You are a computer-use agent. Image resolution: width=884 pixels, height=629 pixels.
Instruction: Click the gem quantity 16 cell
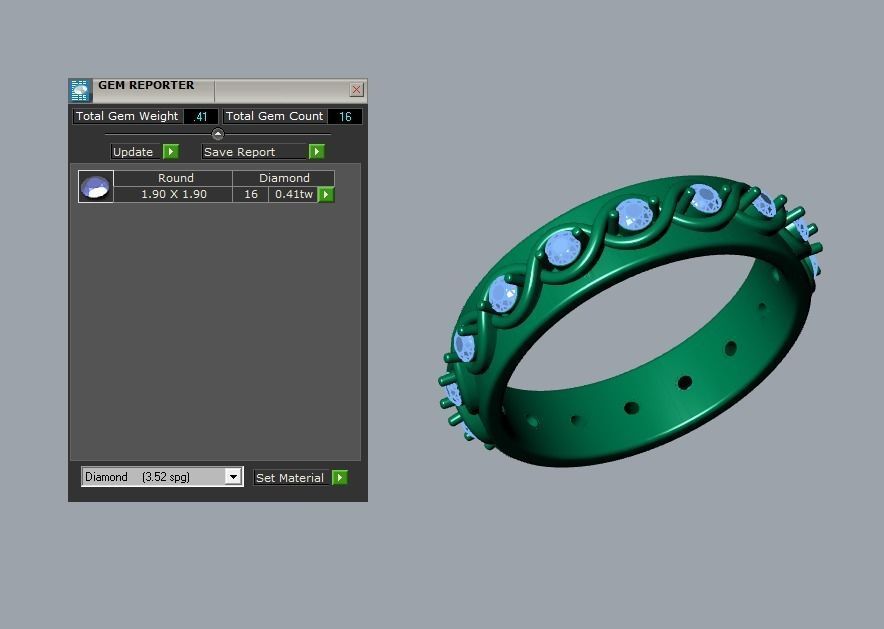tap(251, 194)
